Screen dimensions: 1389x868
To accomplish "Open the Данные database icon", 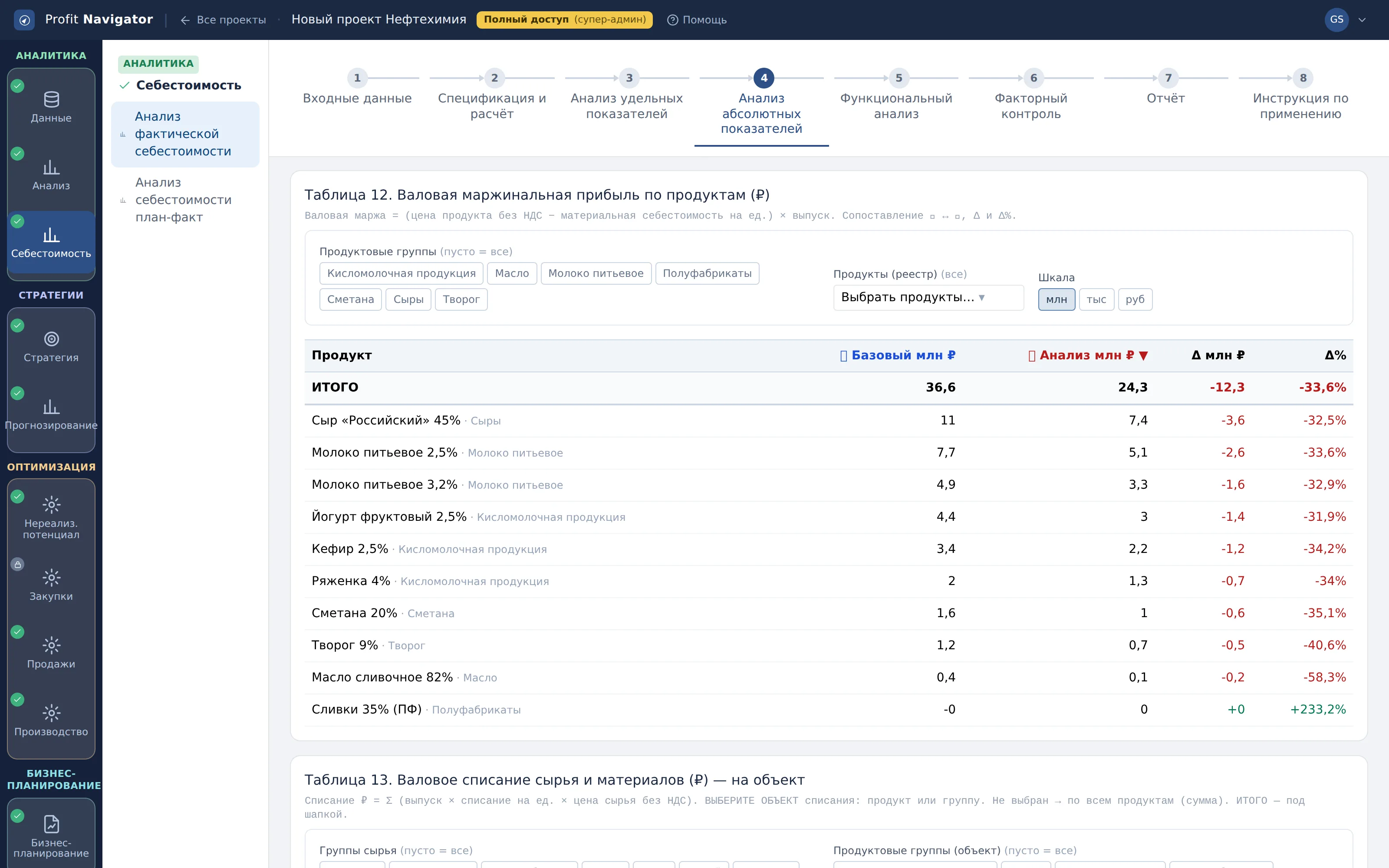I will point(51,100).
